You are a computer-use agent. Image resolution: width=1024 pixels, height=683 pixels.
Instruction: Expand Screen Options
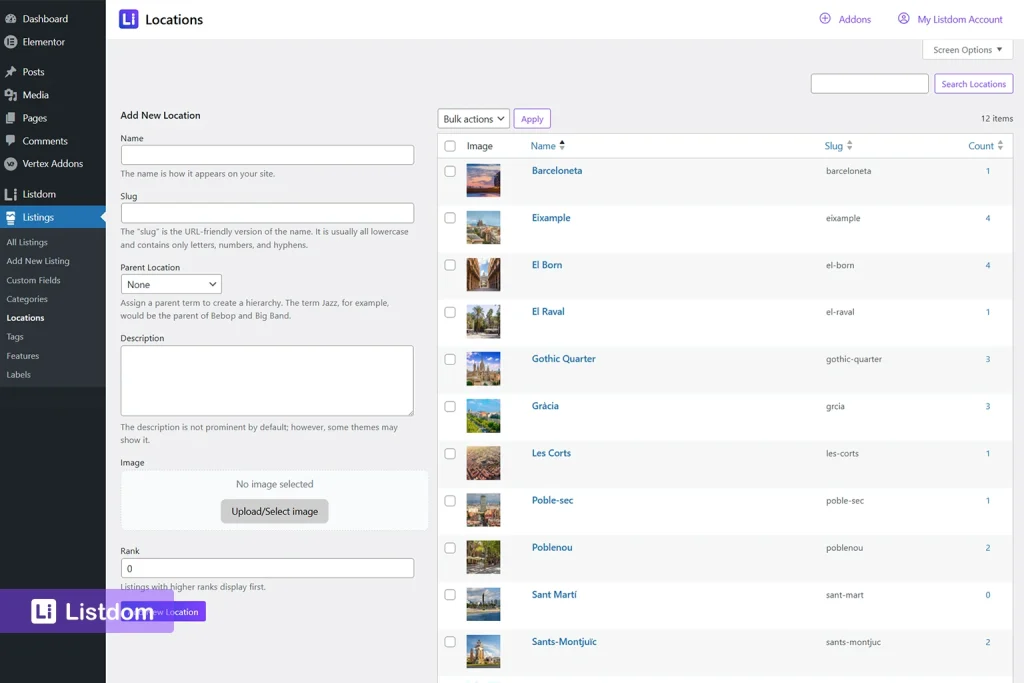point(966,49)
